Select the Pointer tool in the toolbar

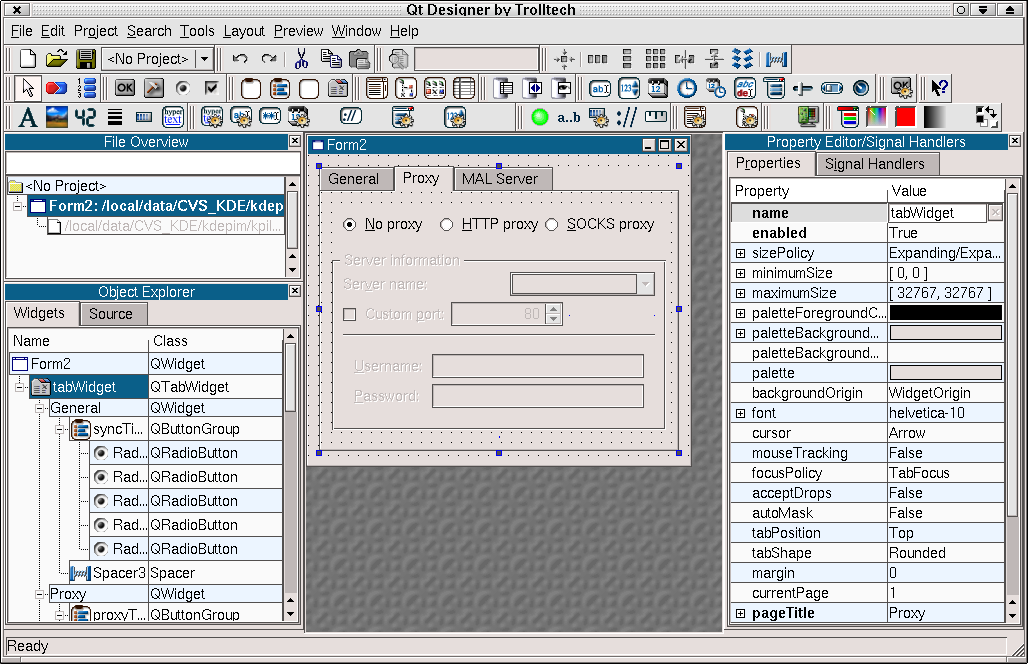28,88
